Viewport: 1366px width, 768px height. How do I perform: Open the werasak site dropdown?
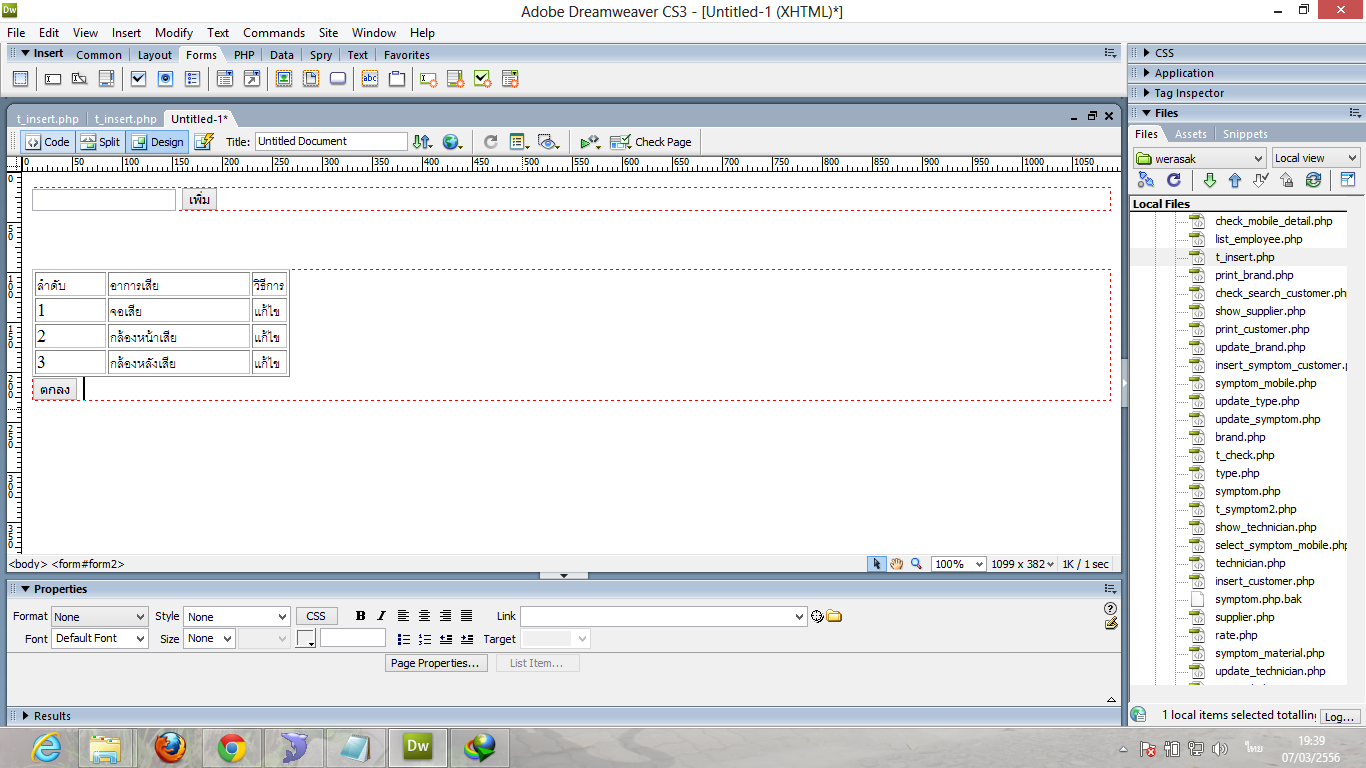(1200, 158)
